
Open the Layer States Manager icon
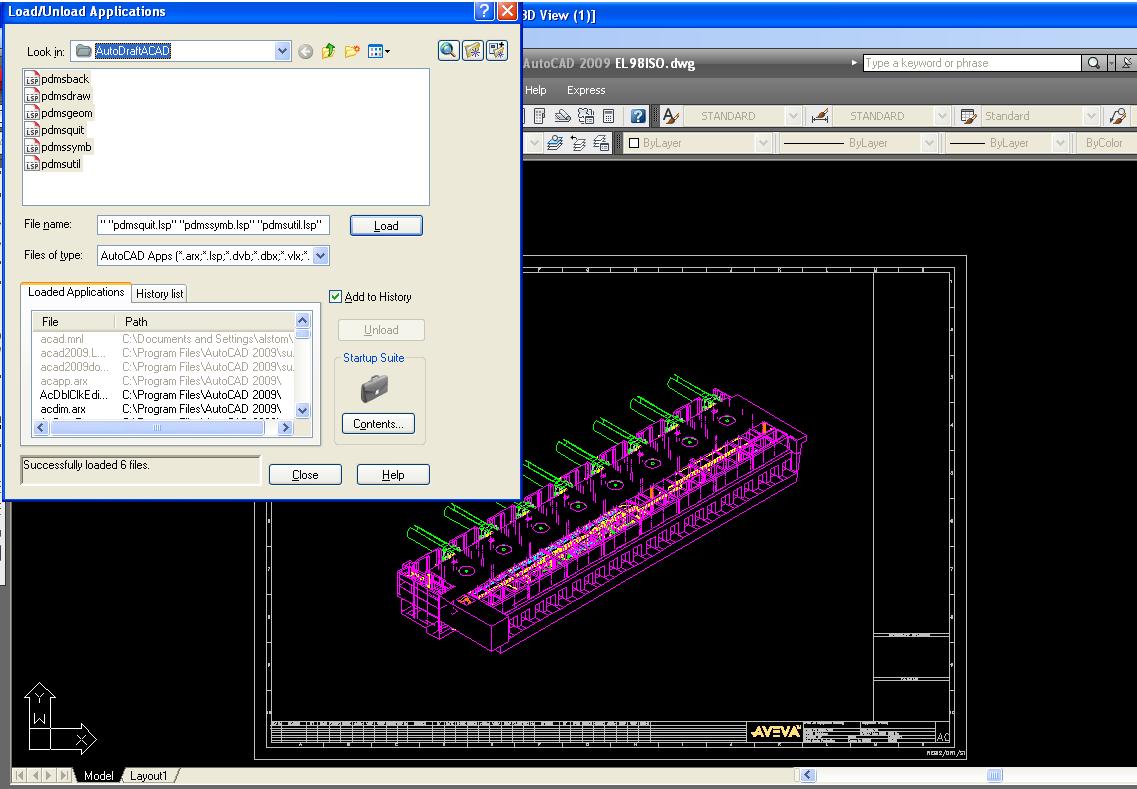click(601, 143)
